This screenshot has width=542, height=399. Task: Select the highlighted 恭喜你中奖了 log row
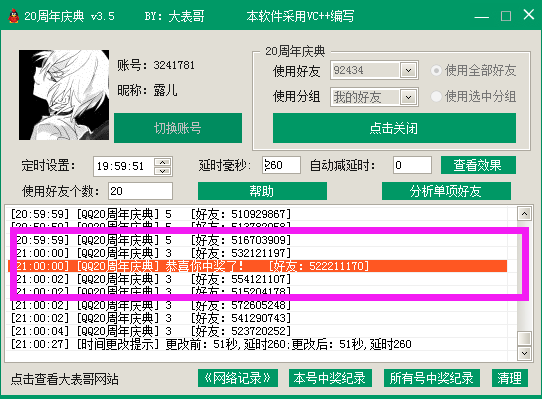click(258, 266)
